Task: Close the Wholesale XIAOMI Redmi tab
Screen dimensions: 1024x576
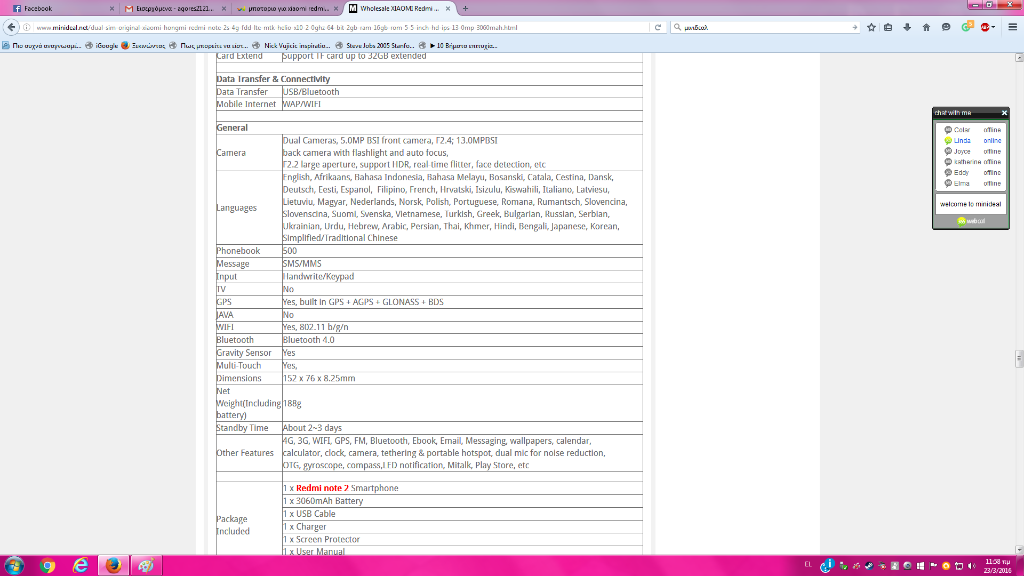Action: 448,8
